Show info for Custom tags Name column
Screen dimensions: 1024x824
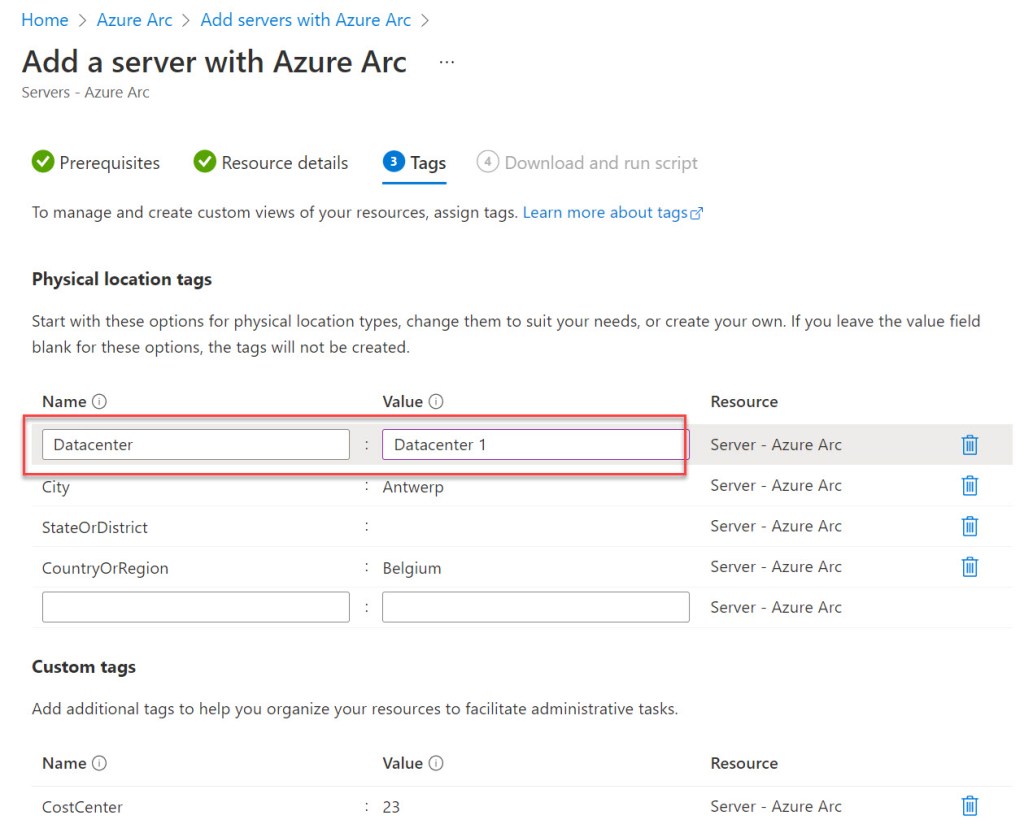pyautogui.click(x=99, y=763)
